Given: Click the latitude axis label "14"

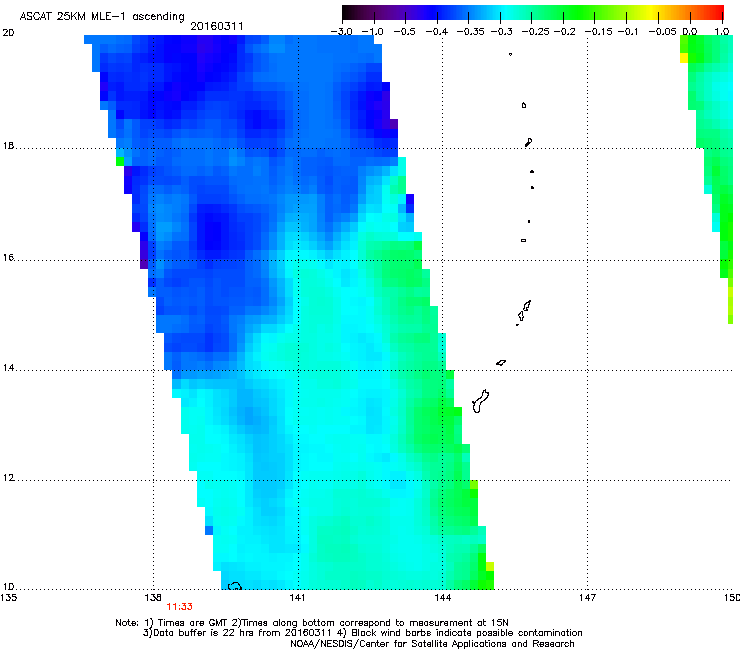Looking at the screenshot, I should (8, 368).
